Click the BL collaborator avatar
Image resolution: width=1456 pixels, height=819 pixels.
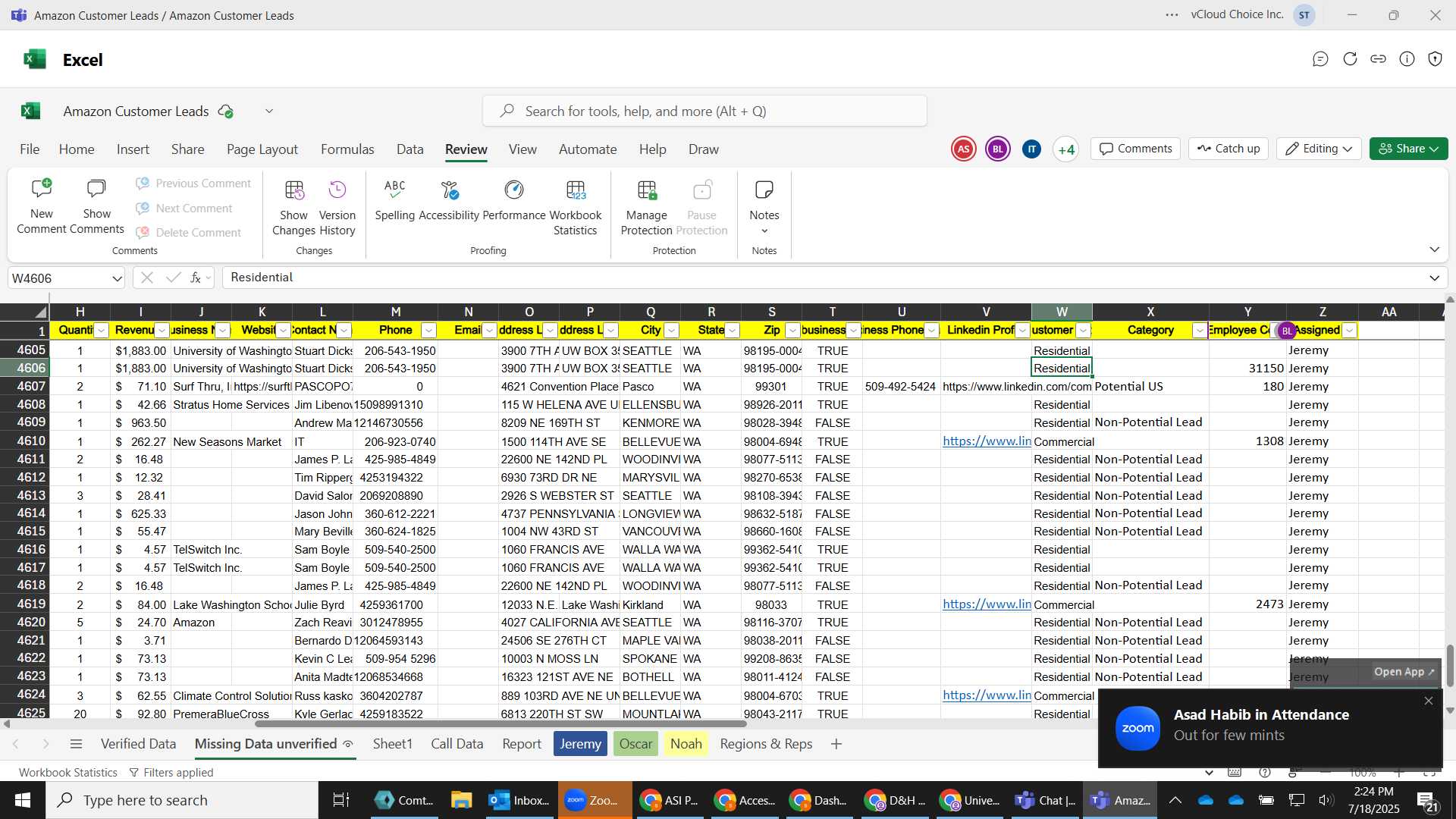(997, 149)
